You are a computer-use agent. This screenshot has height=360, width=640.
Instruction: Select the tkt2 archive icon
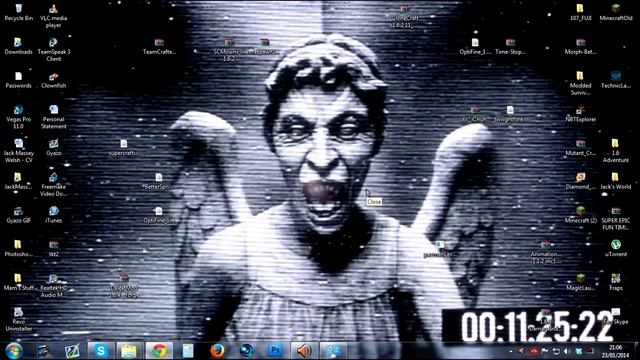click(x=53, y=248)
